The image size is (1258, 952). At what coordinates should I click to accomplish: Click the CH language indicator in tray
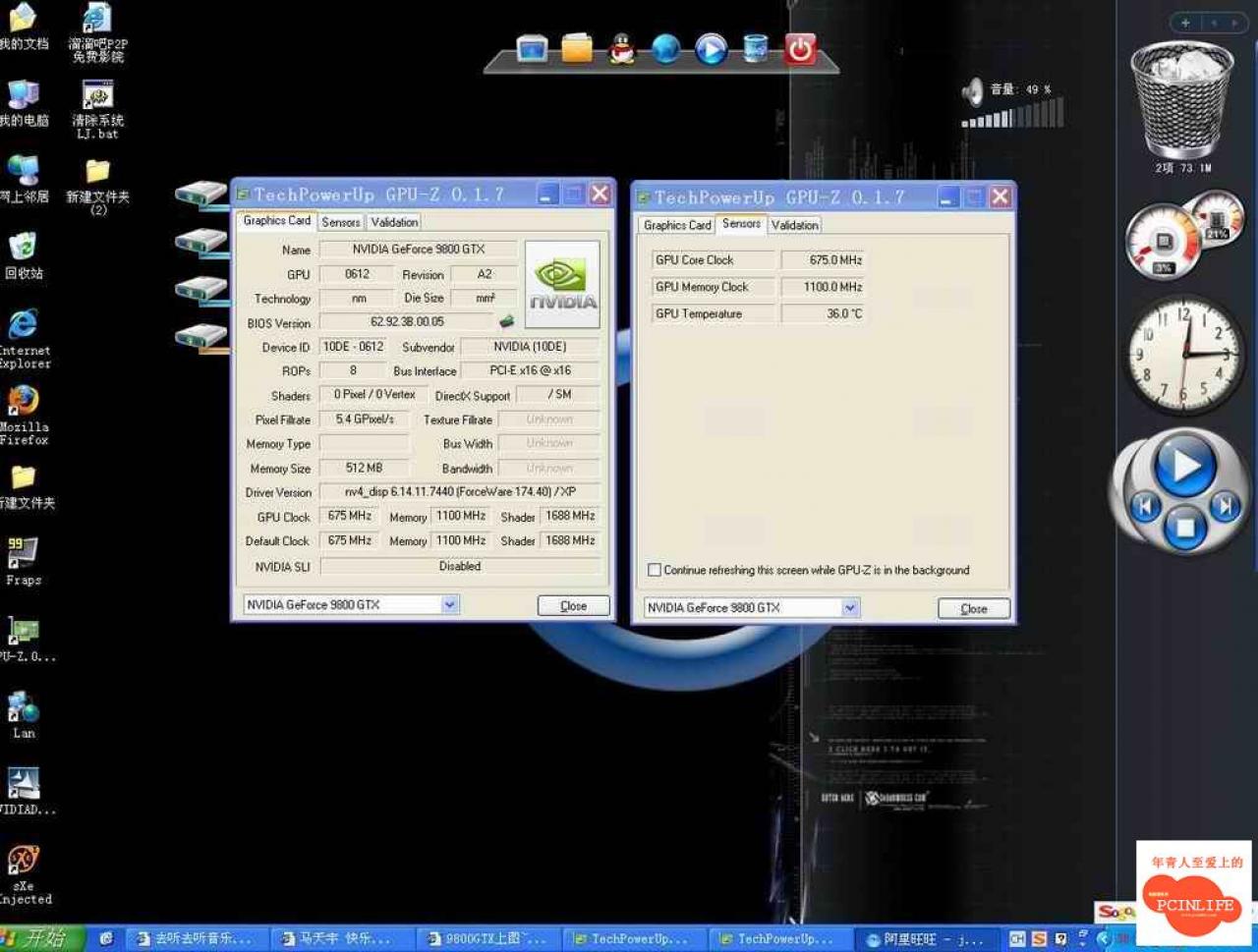tap(1018, 939)
